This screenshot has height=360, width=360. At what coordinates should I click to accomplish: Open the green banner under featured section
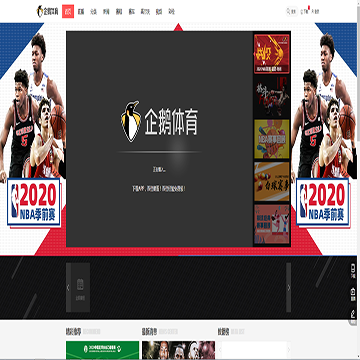point(102,350)
